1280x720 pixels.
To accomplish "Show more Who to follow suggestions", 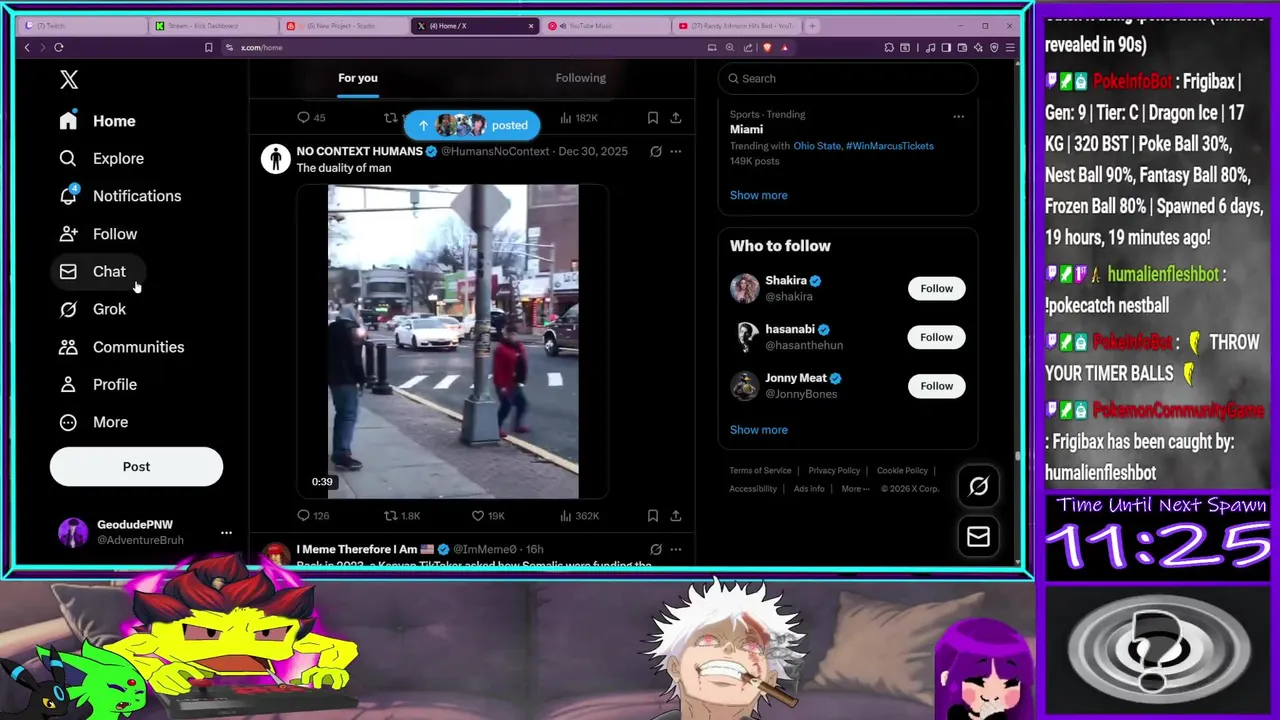I will (758, 430).
